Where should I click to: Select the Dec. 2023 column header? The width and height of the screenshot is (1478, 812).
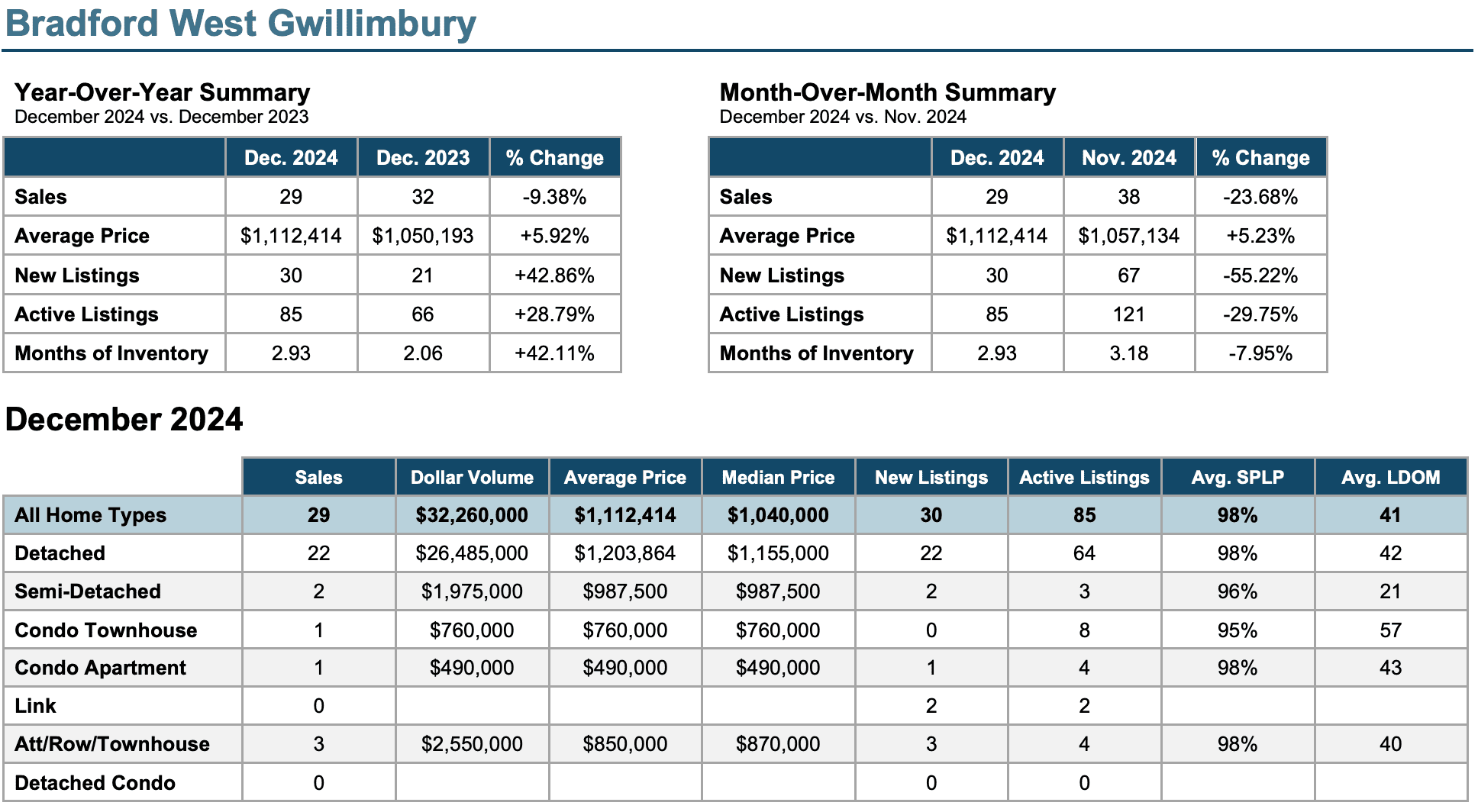[423, 158]
